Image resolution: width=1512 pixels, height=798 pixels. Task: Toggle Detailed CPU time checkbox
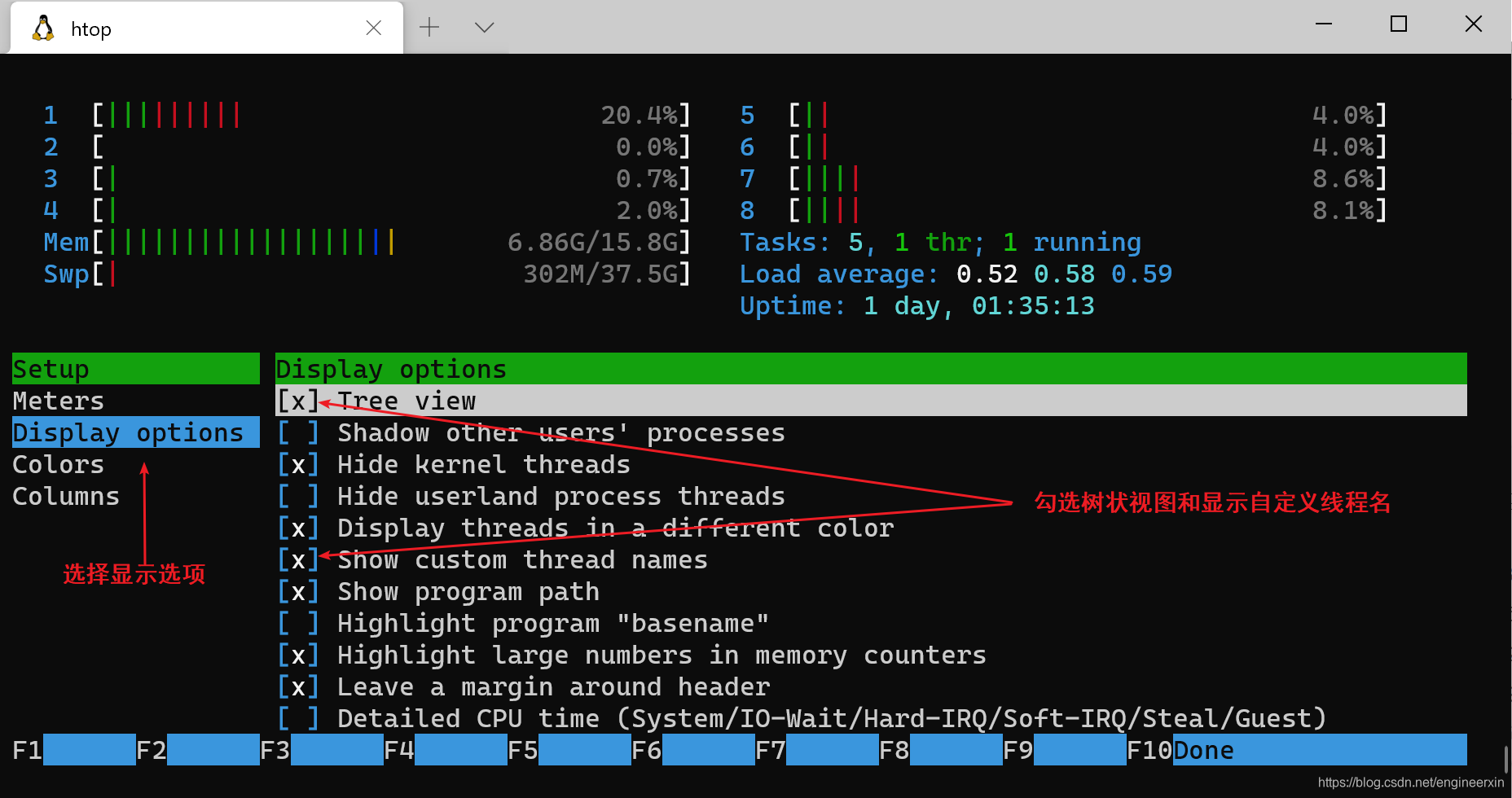click(298, 718)
